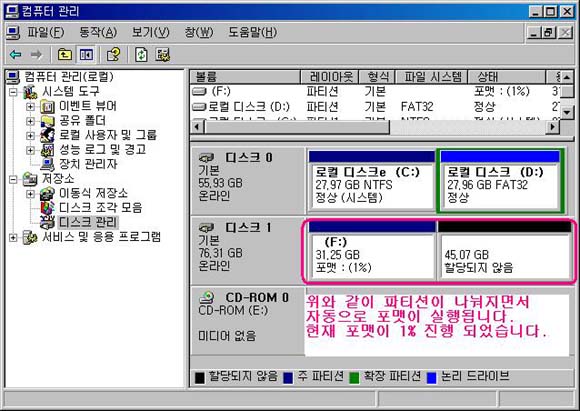Click the Up one level folder icon

tap(65, 55)
